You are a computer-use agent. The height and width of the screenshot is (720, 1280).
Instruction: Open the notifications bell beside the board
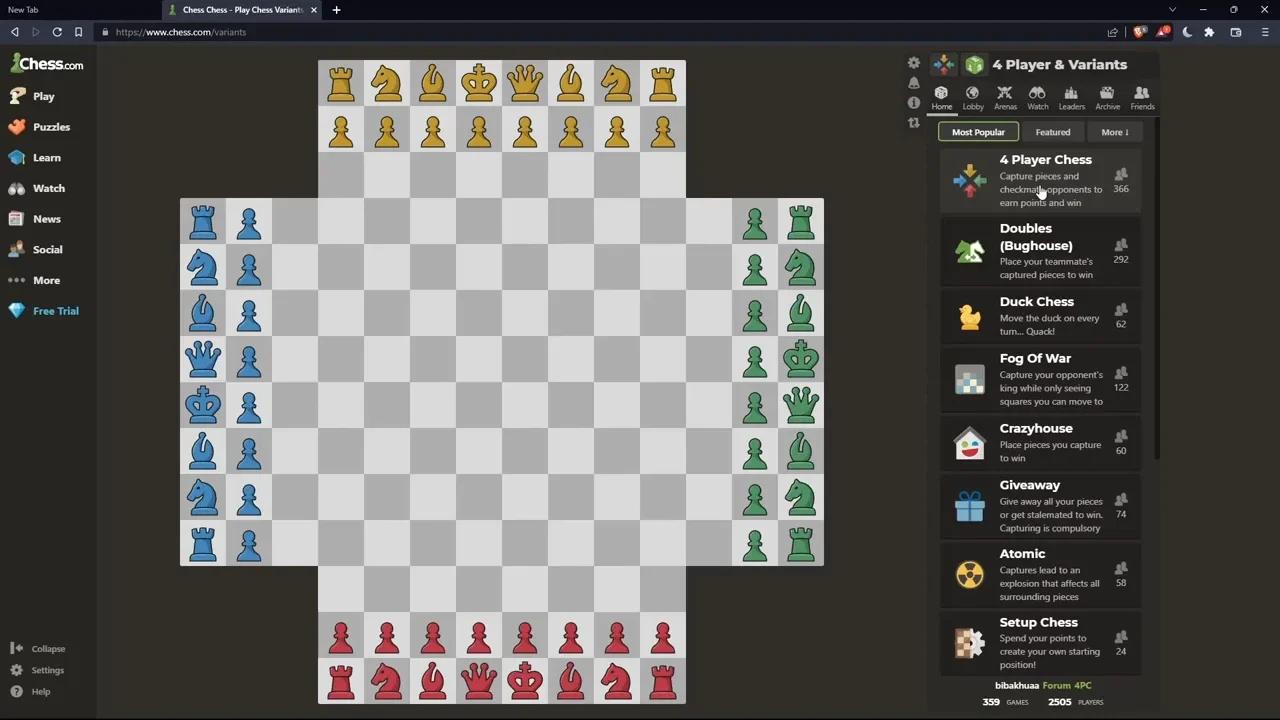pos(913,83)
